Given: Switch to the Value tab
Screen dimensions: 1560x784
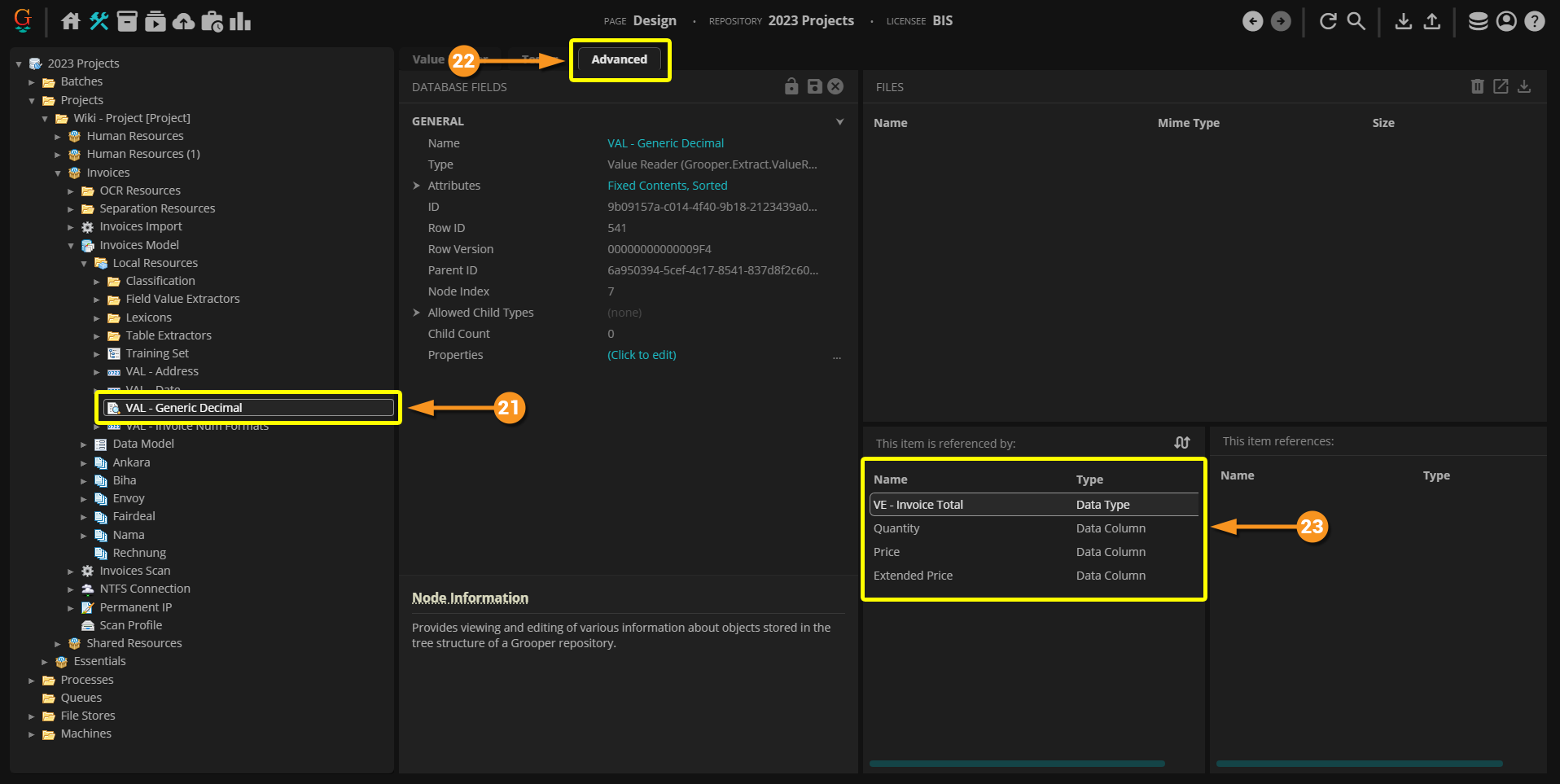Looking at the screenshot, I should tap(428, 59).
